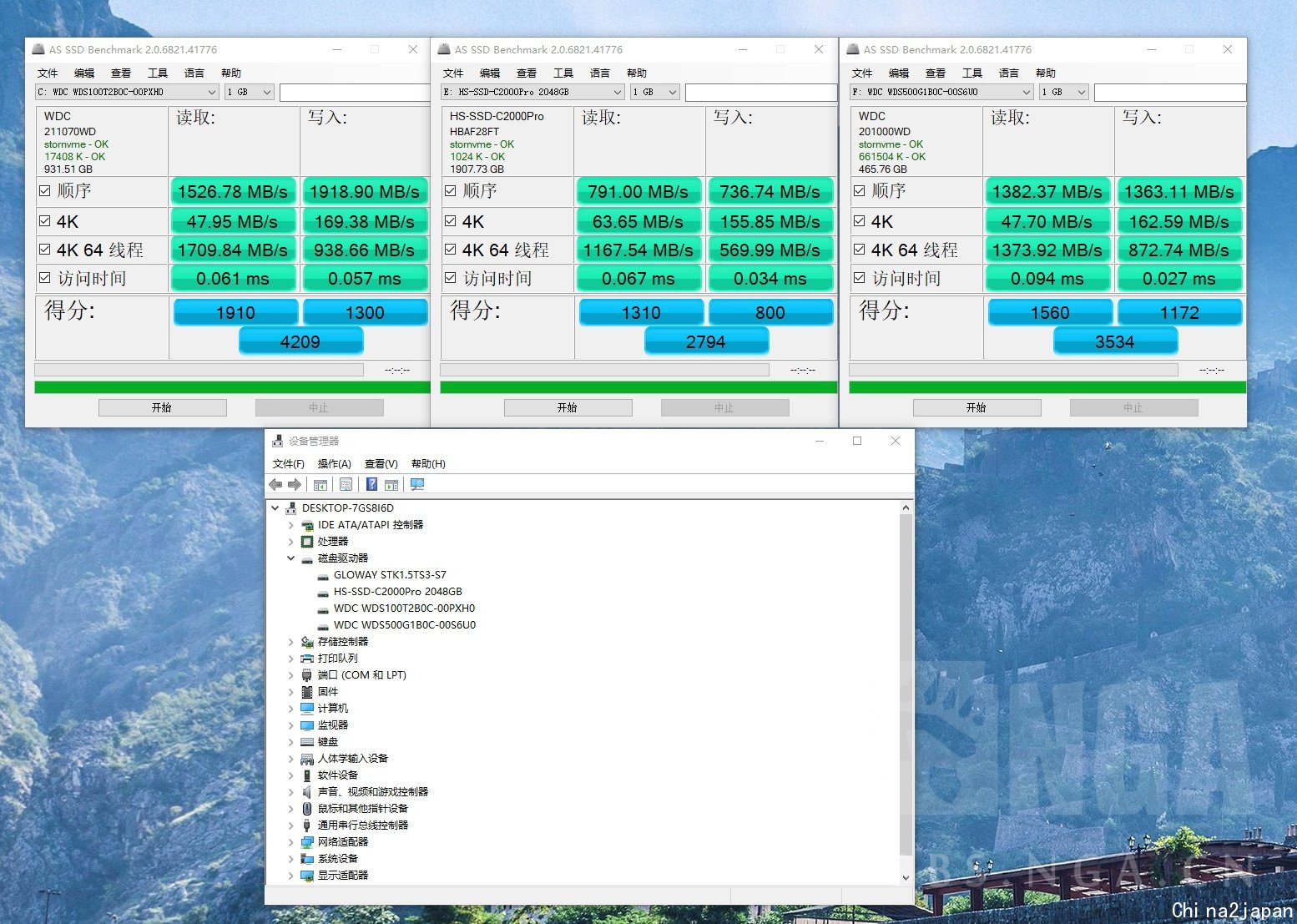1297x924 pixels.
Task: Click the processor (处理器) chip icon
Action: click(x=307, y=542)
